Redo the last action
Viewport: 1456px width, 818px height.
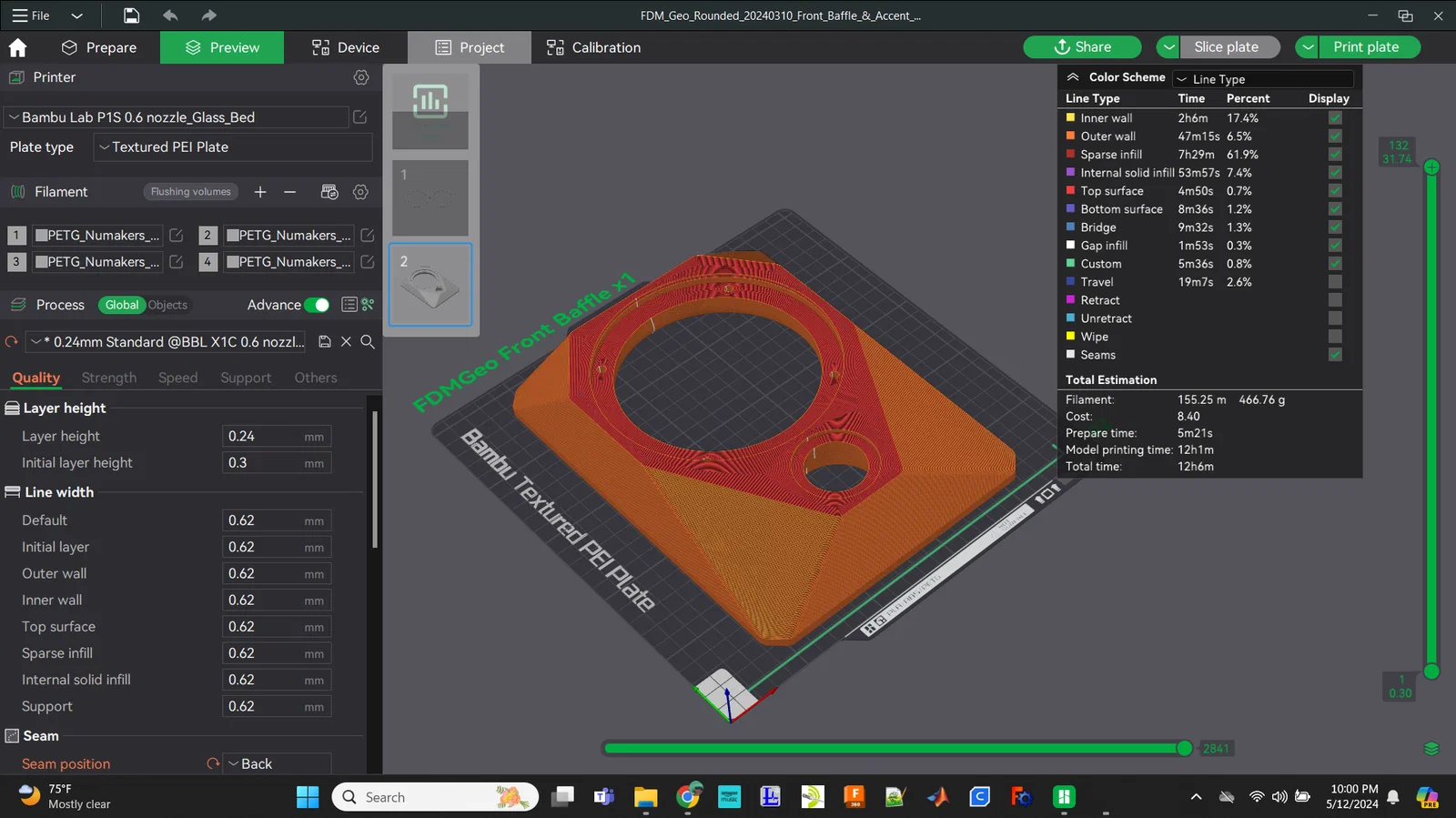(209, 15)
